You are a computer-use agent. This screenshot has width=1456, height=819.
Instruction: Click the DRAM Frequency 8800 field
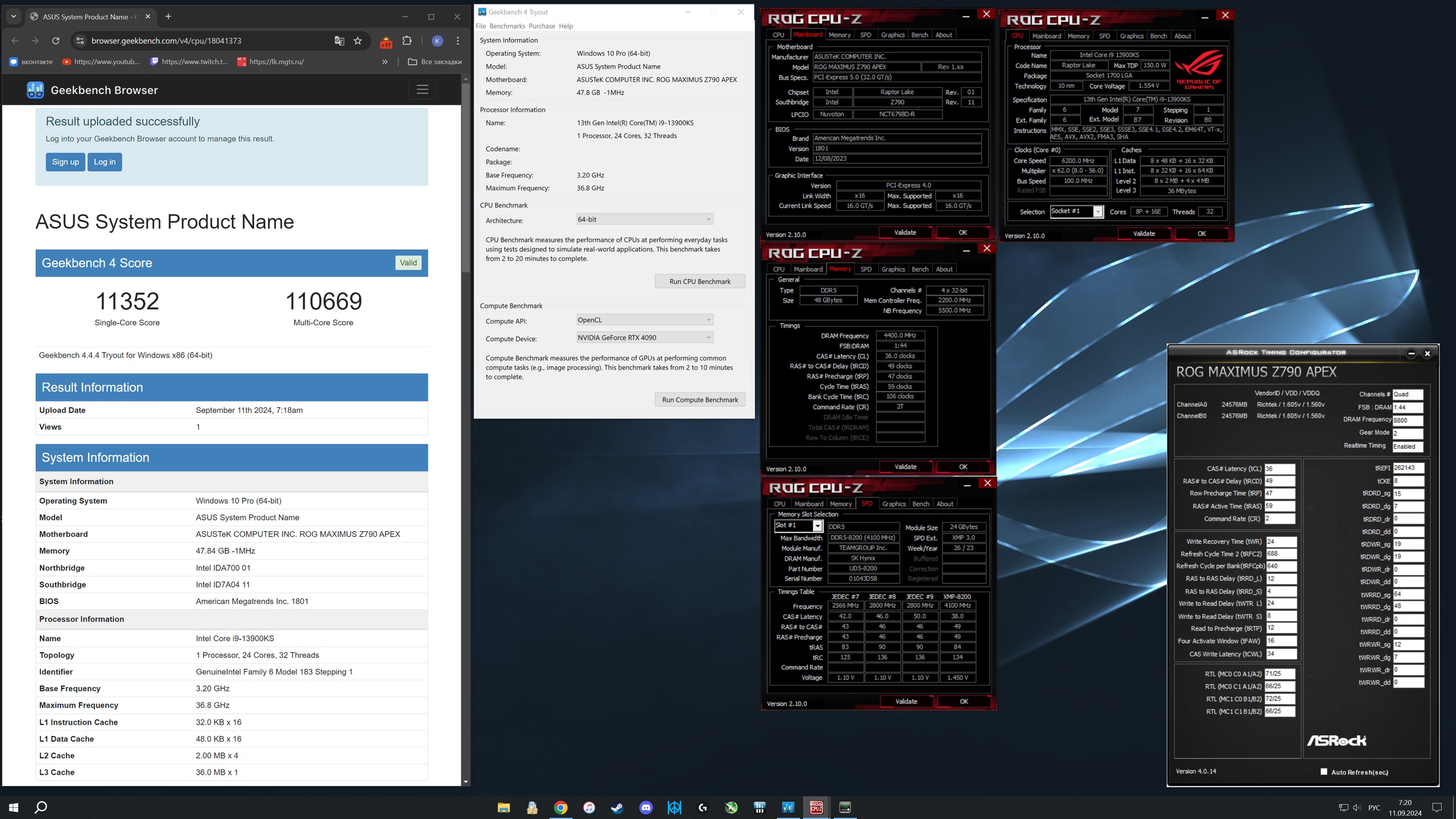1408,421
